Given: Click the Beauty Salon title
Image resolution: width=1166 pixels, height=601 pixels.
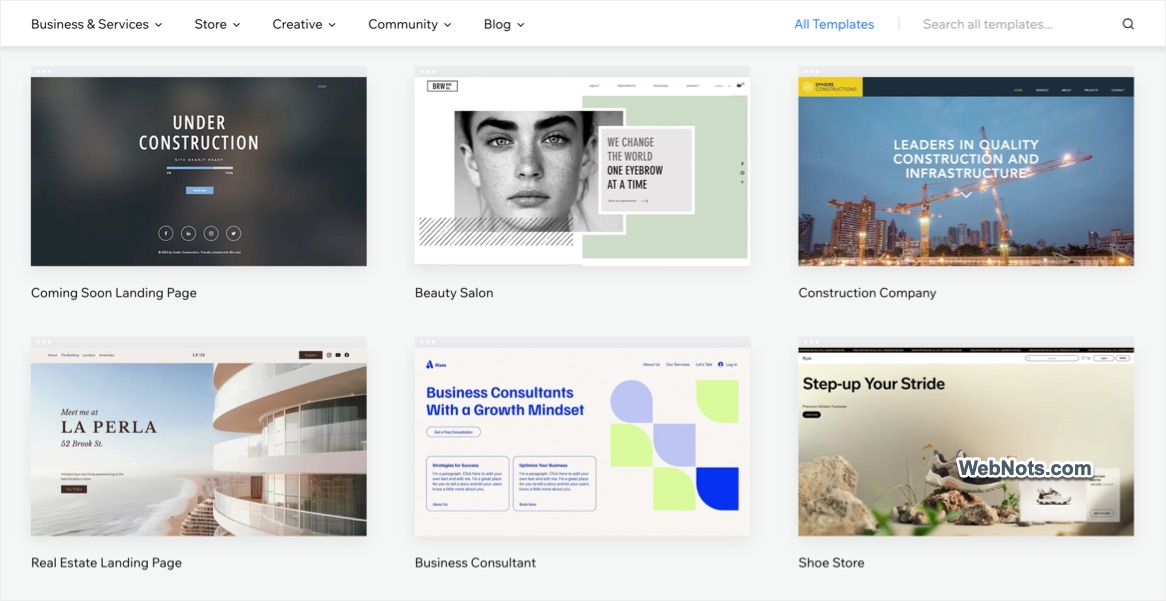Looking at the screenshot, I should coord(454,292).
